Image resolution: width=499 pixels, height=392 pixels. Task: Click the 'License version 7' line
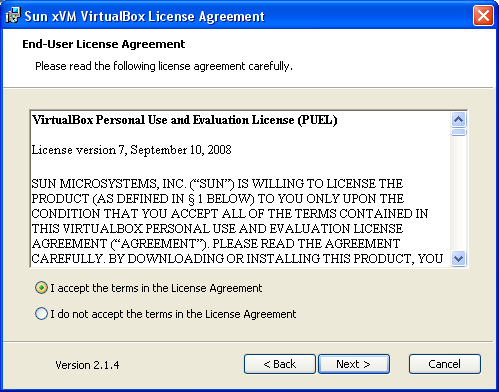click(x=131, y=150)
